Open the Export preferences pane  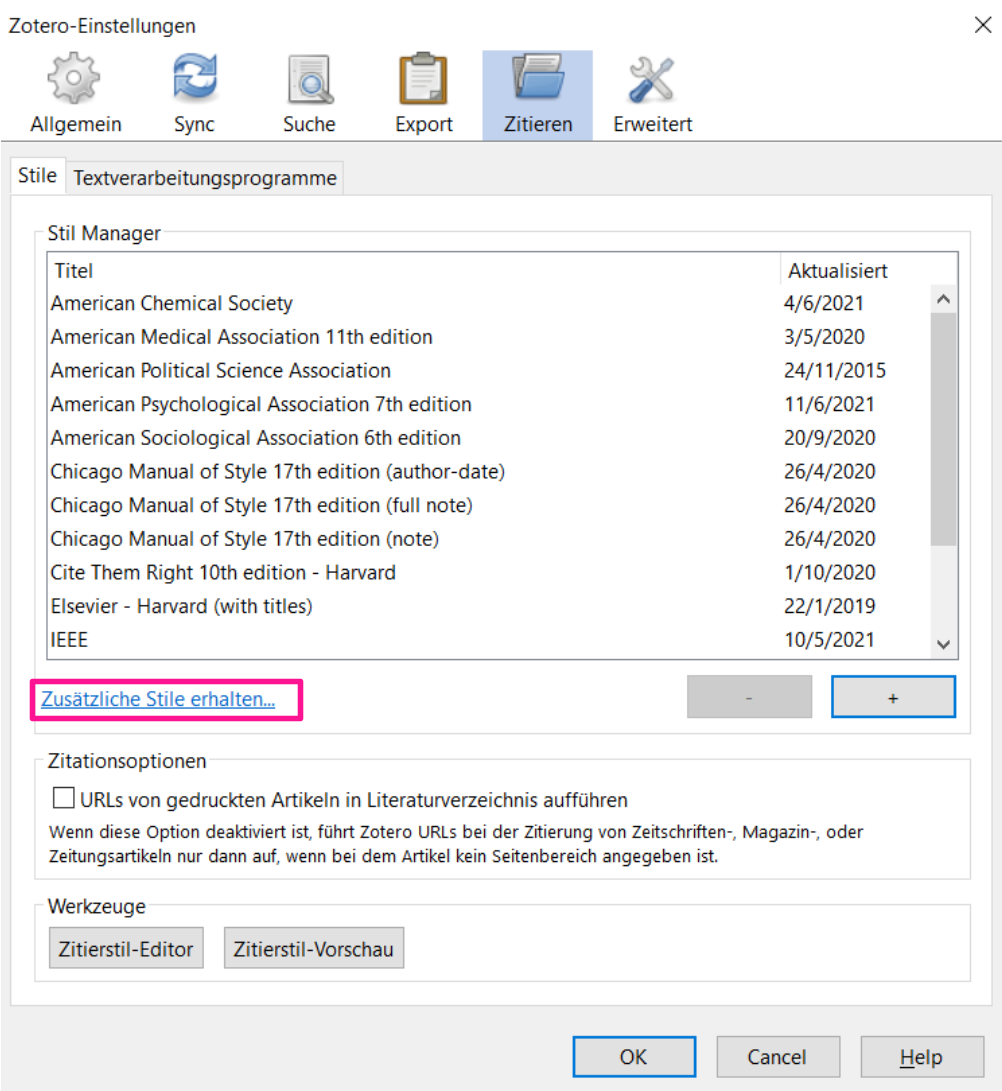point(423,95)
